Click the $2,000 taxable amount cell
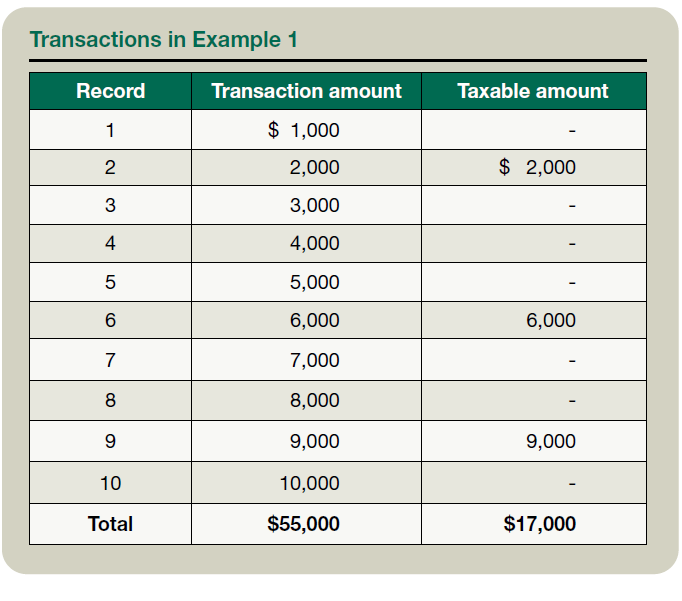This screenshot has width=682, height=601. coord(538,168)
